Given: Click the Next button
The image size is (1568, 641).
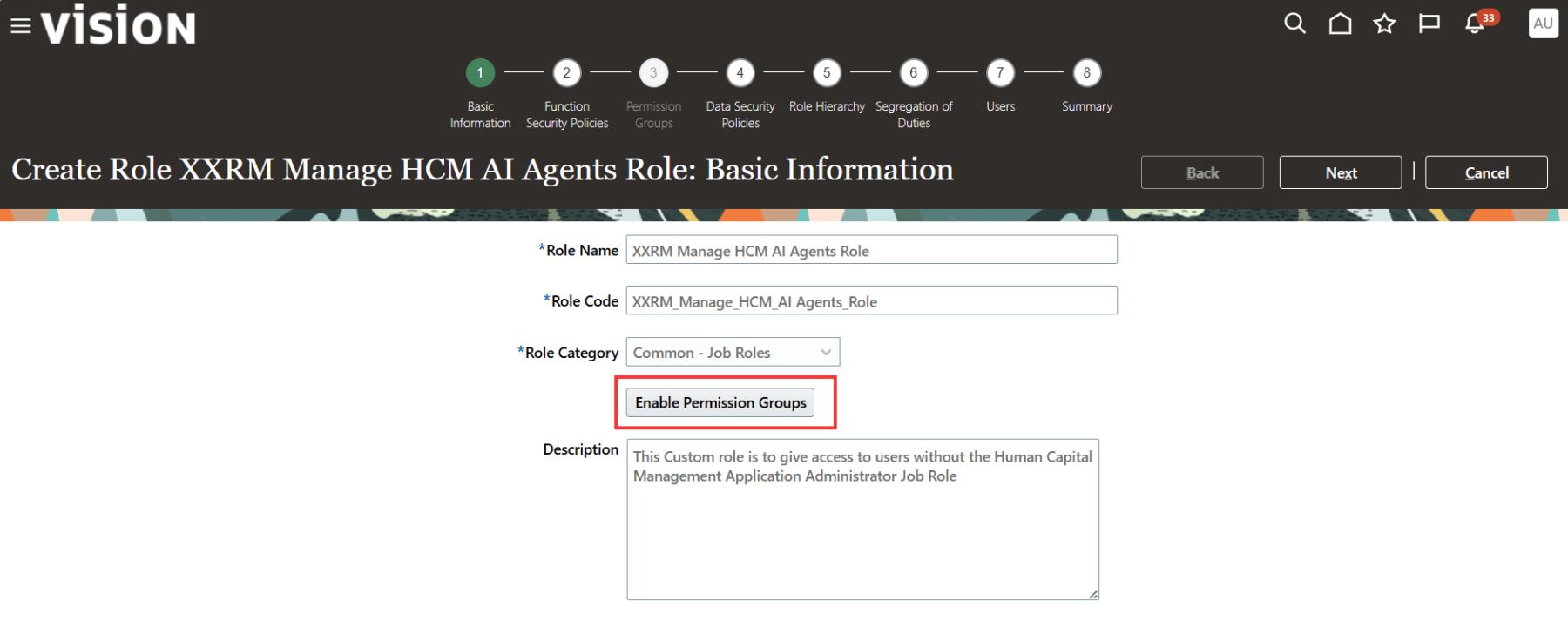Looking at the screenshot, I should [1340, 172].
